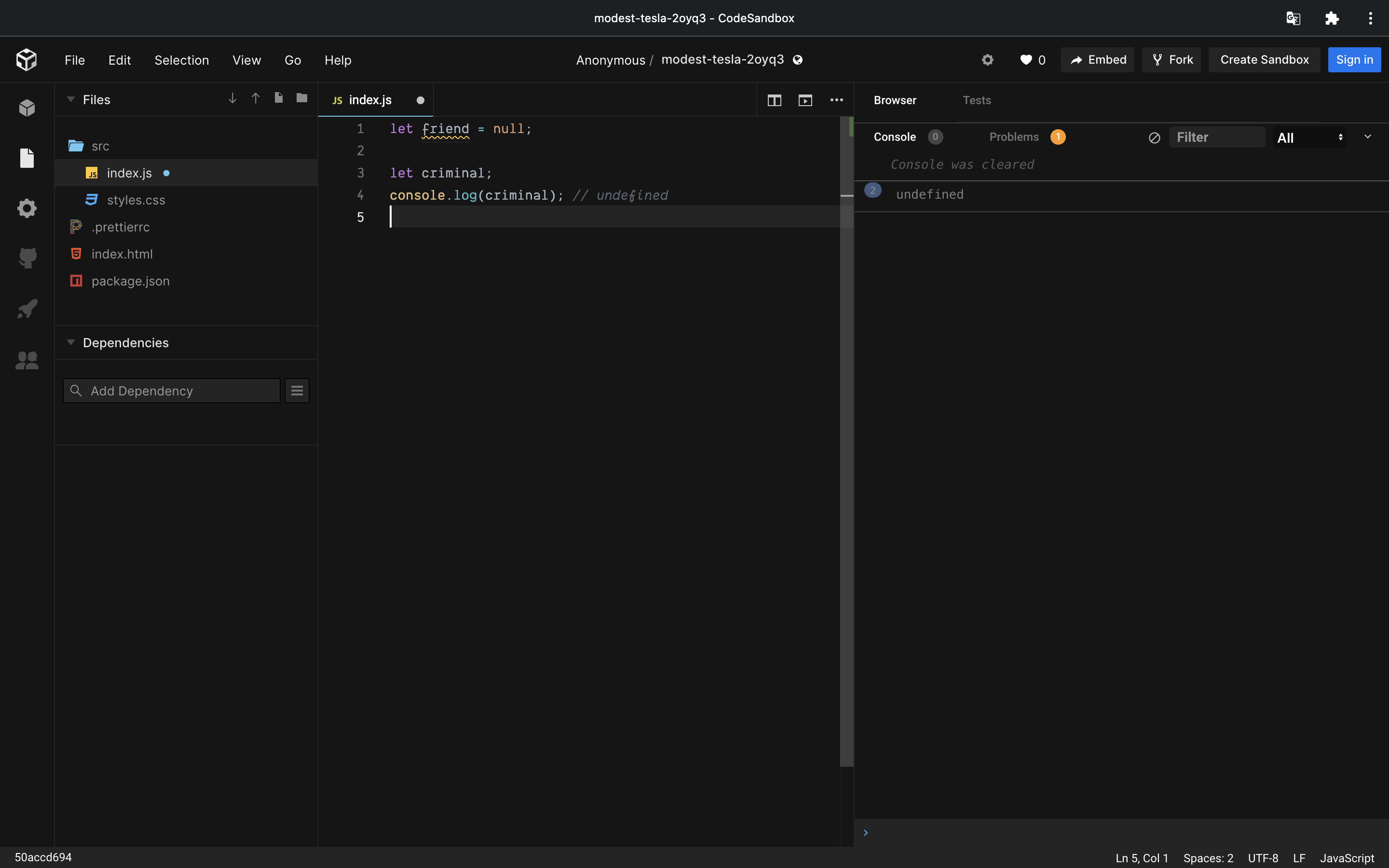Image resolution: width=1389 pixels, height=868 pixels.
Task: Click the dependency list menu icon
Action: pyautogui.click(x=297, y=391)
